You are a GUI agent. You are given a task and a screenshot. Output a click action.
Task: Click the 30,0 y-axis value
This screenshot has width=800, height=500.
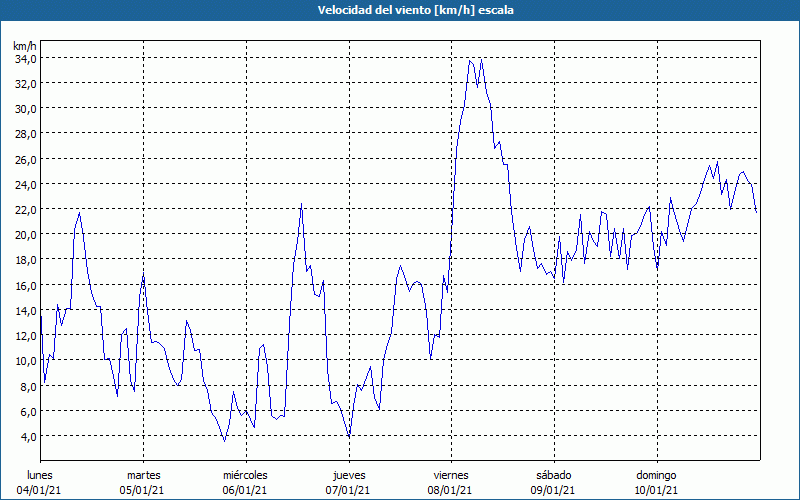[25, 109]
